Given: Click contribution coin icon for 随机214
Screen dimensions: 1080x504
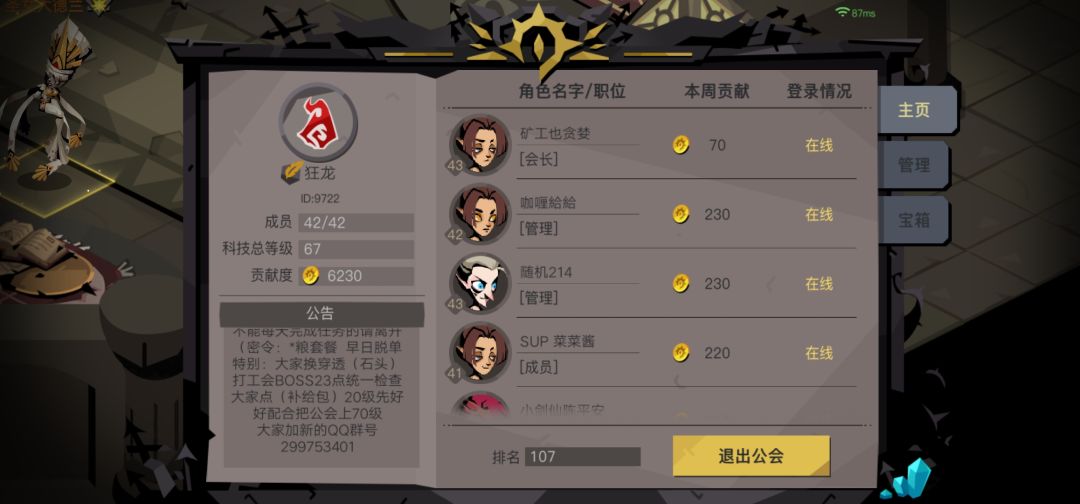Looking at the screenshot, I should tap(681, 283).
